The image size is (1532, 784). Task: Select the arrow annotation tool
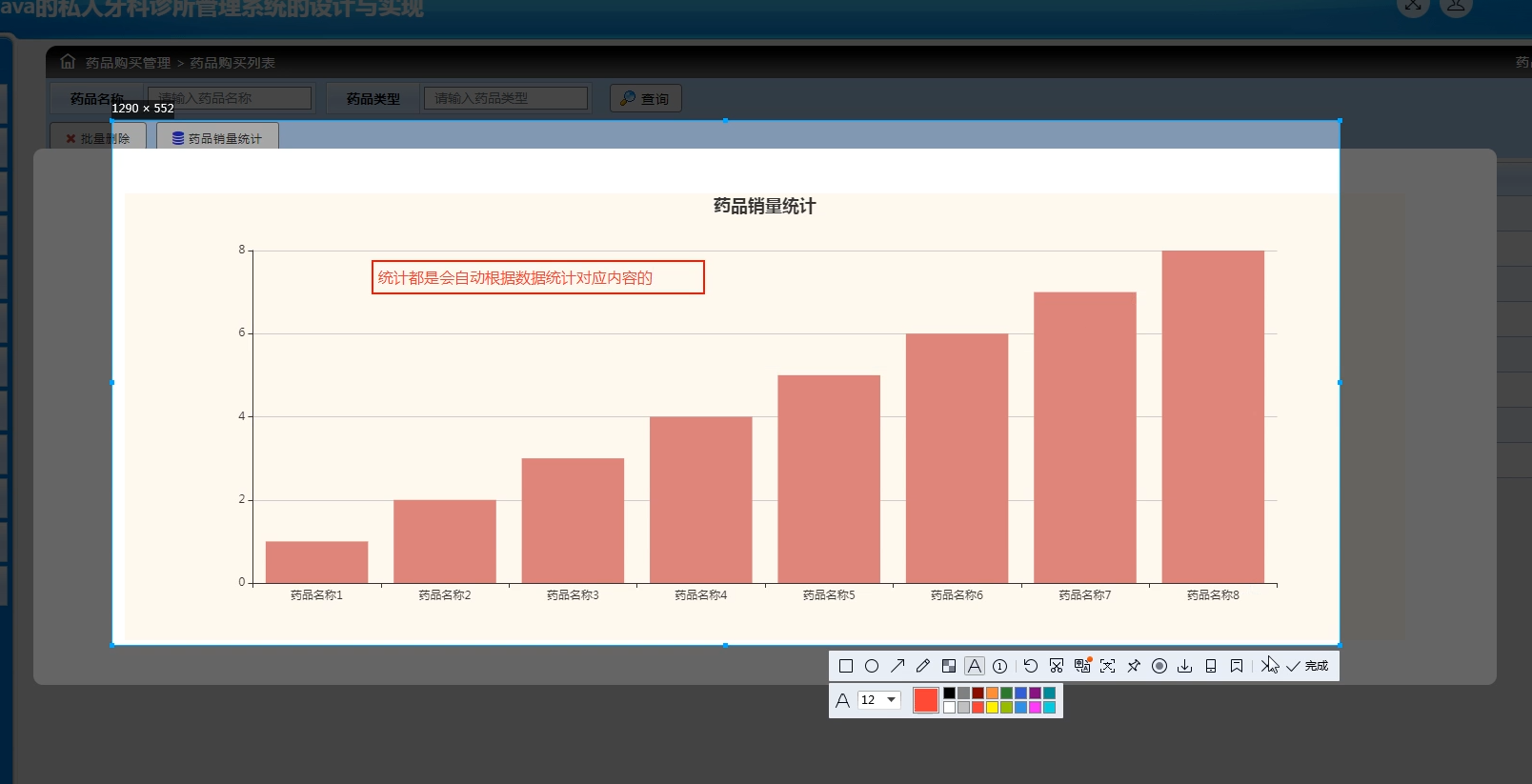897,666
